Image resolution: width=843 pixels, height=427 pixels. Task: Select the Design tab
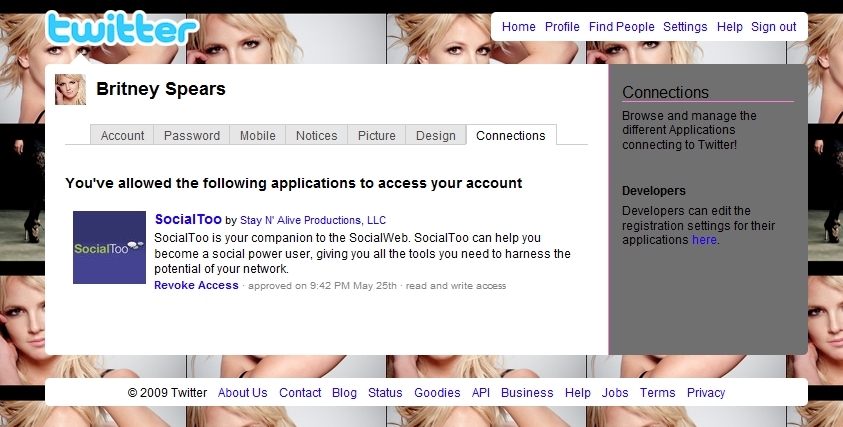pyautogui.click(x=435, y=136)
